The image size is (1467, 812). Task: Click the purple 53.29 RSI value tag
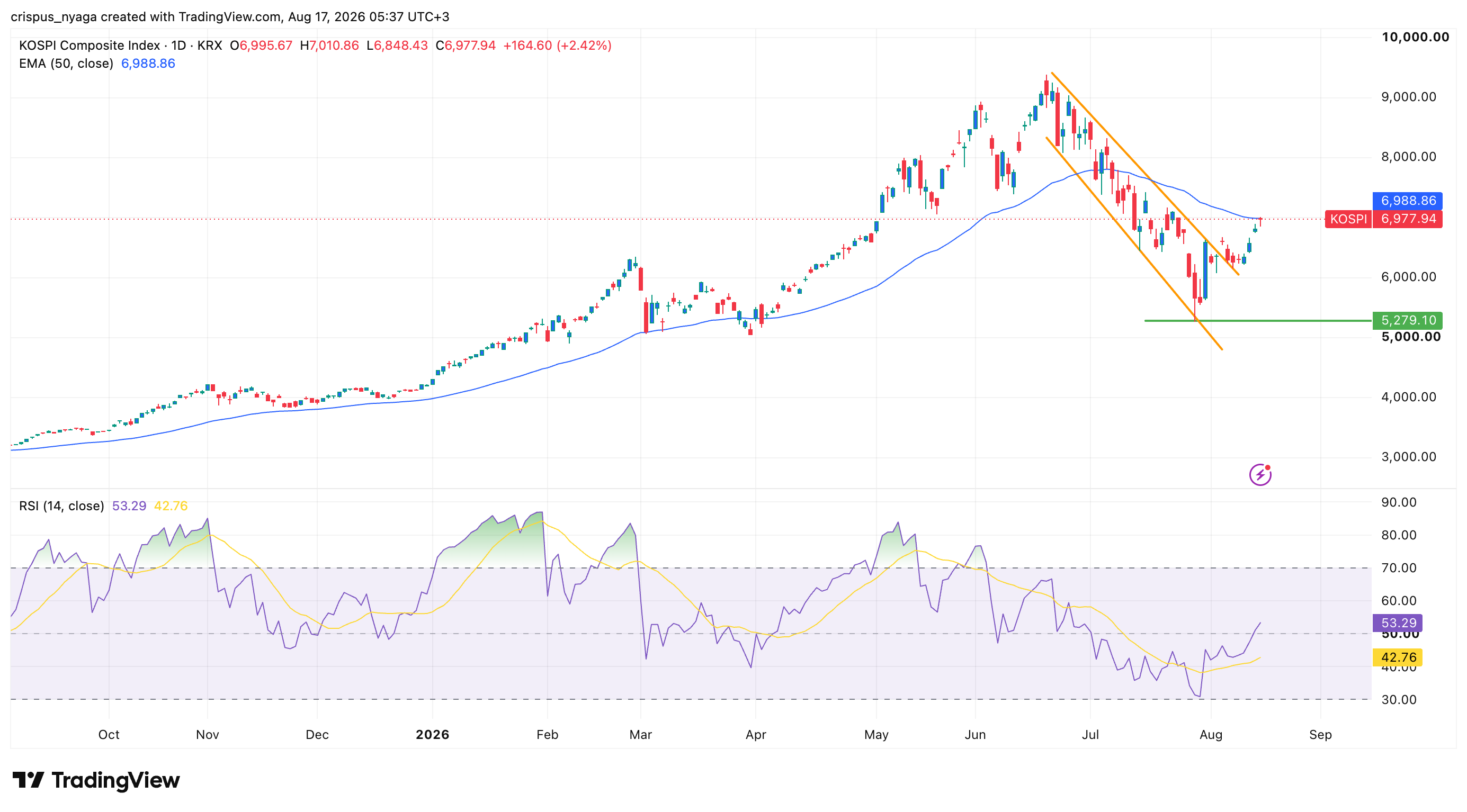[x=1398, y=622]
